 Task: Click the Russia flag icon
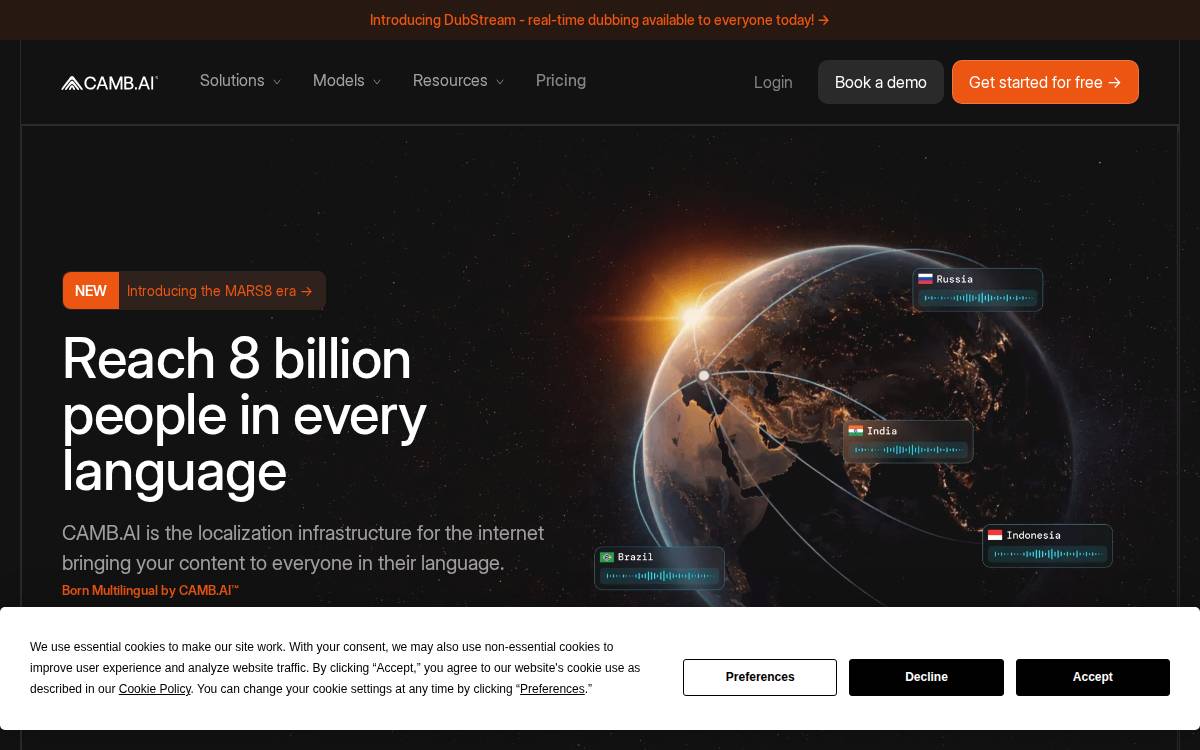925,279
